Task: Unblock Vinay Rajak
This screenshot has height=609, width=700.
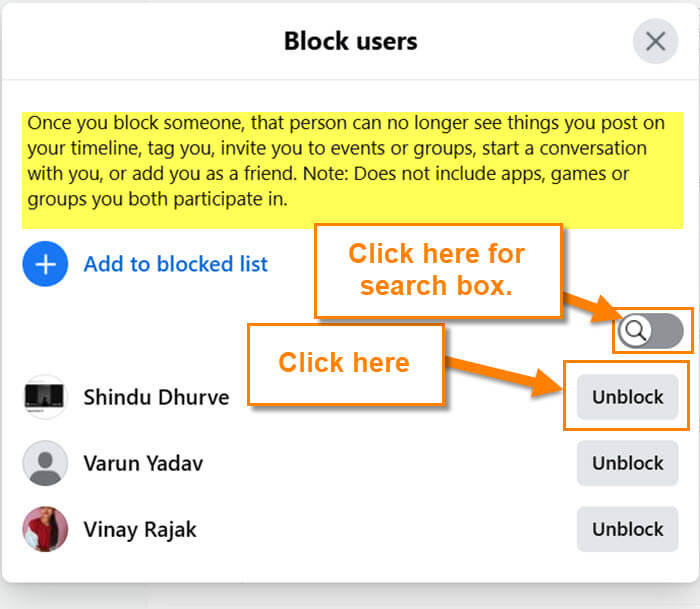Action: click(x=627, y=529)
